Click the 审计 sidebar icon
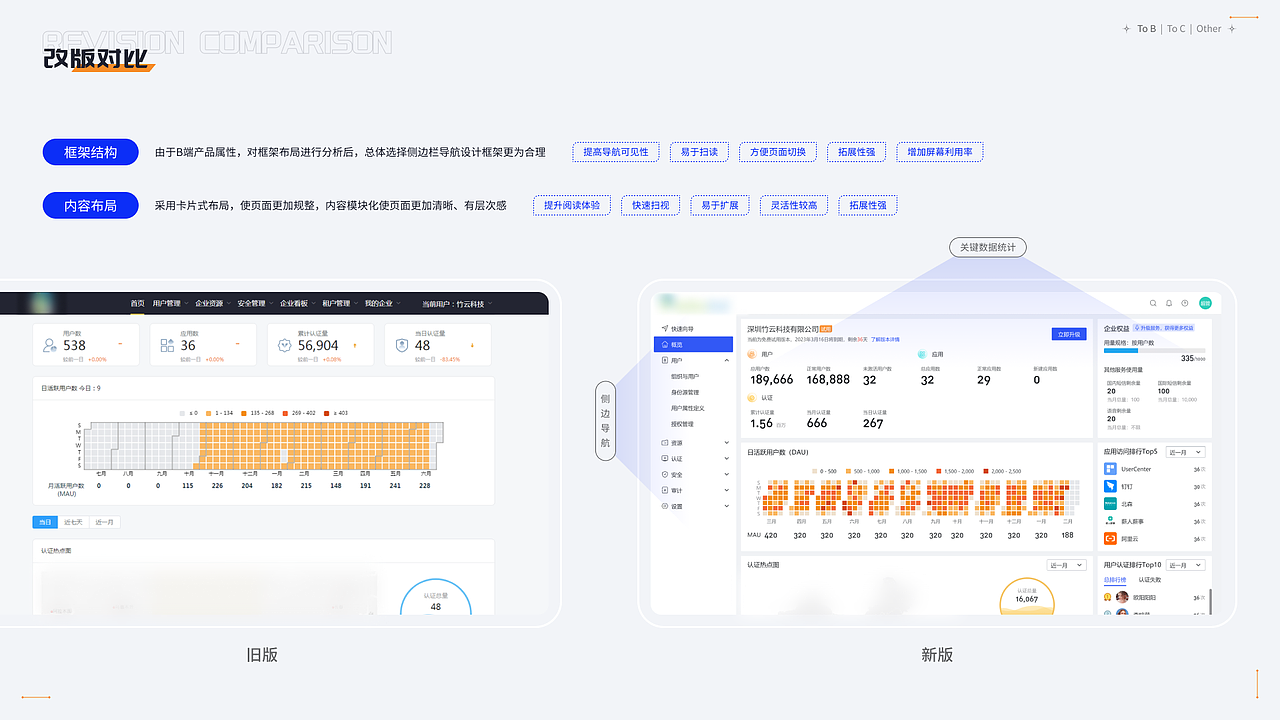The height and width of the screenshot is (720, 1280). pos(665,490)
